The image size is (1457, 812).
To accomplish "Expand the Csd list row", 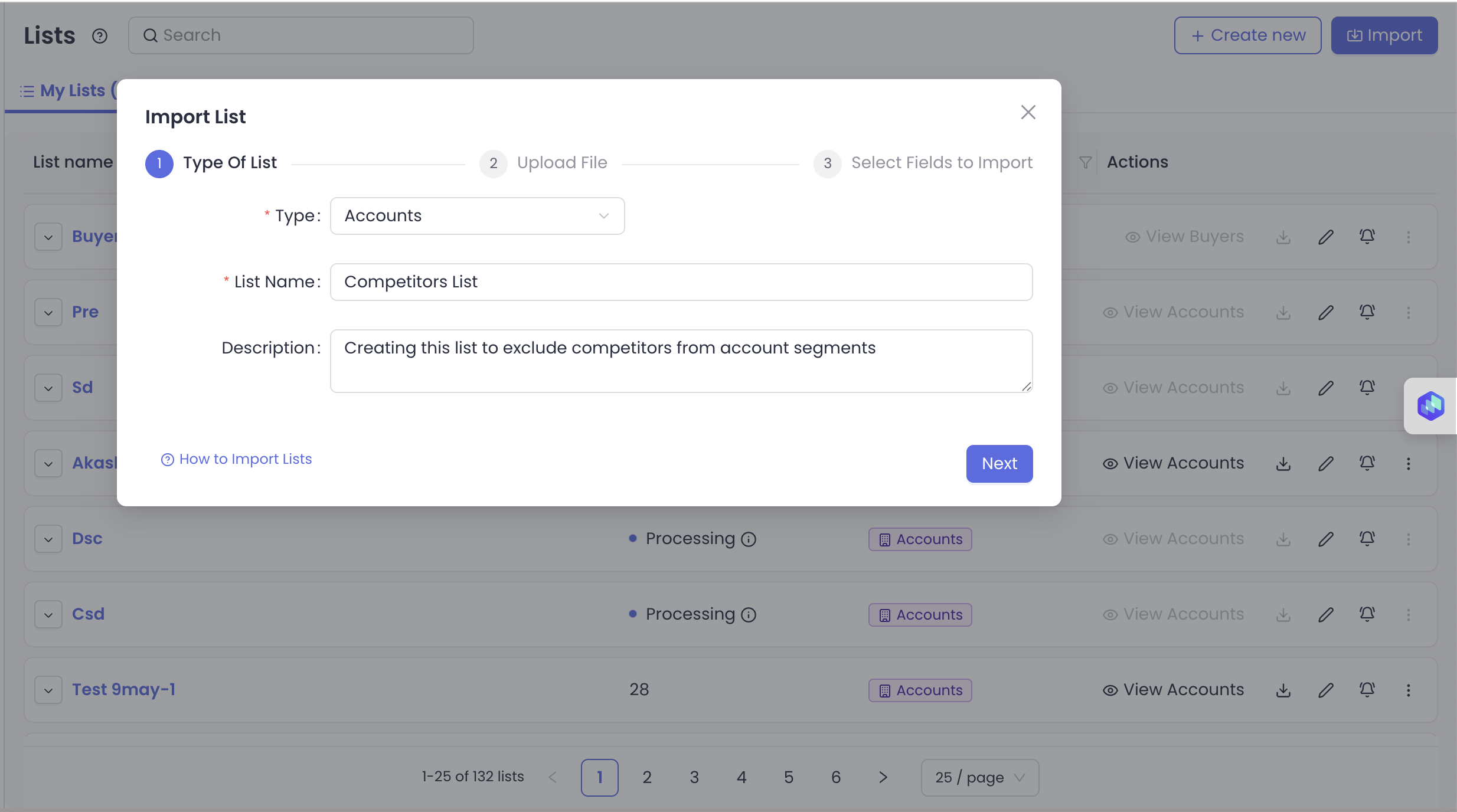I will tap(48, 614).
